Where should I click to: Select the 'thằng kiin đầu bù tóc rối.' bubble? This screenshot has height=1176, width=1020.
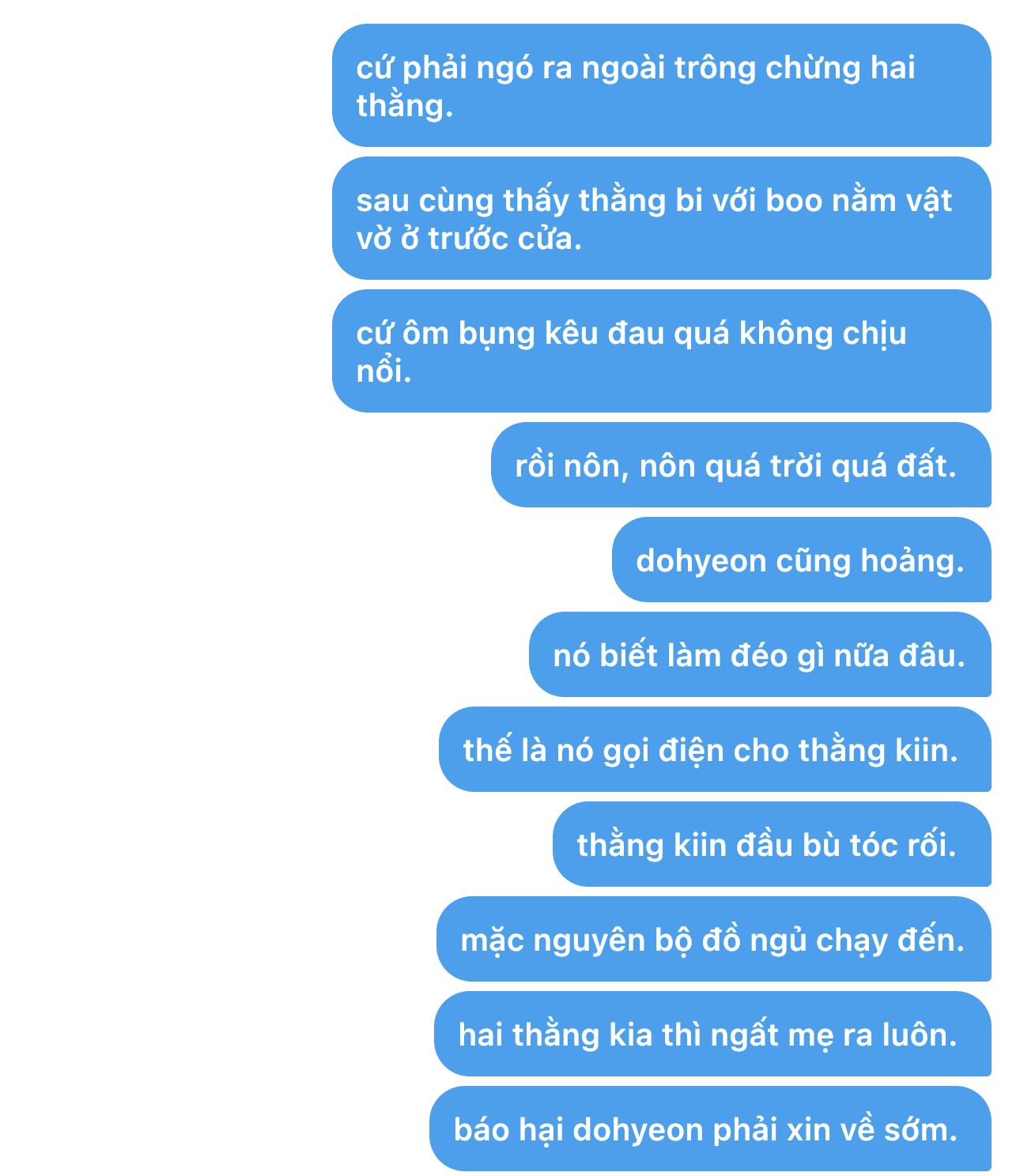point(772,844)
